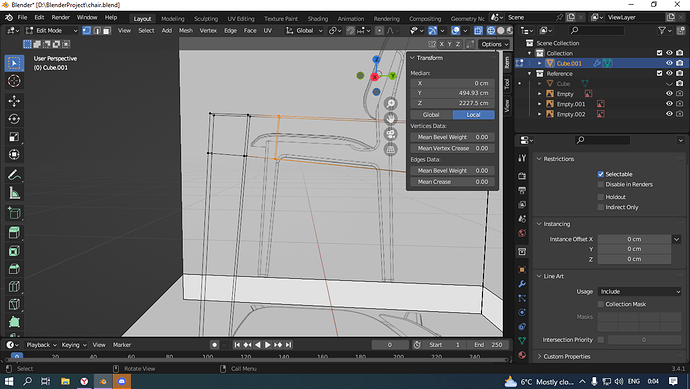Play the animation forward

click(x=268, y=345)
